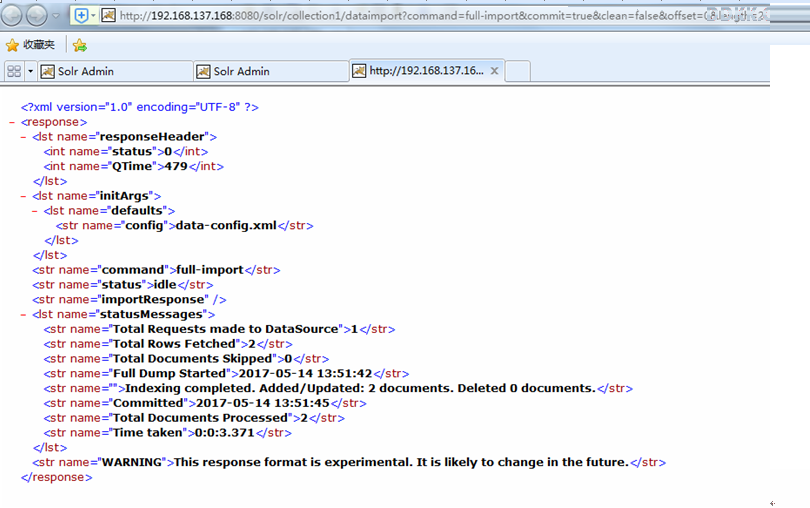Click the xml version declaration line
This screenshot has width=810, height=508.
click(x=139, y=107)
